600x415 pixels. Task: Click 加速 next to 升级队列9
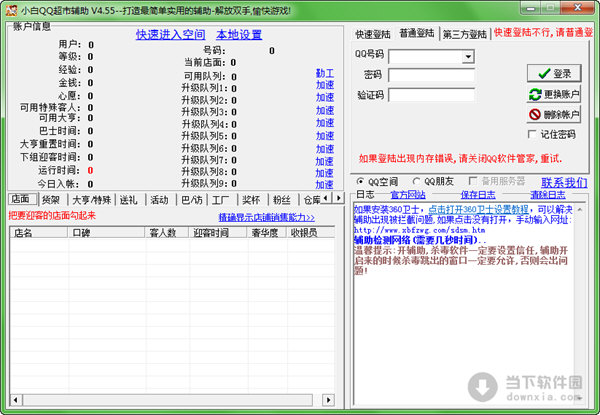coord(324,184)
